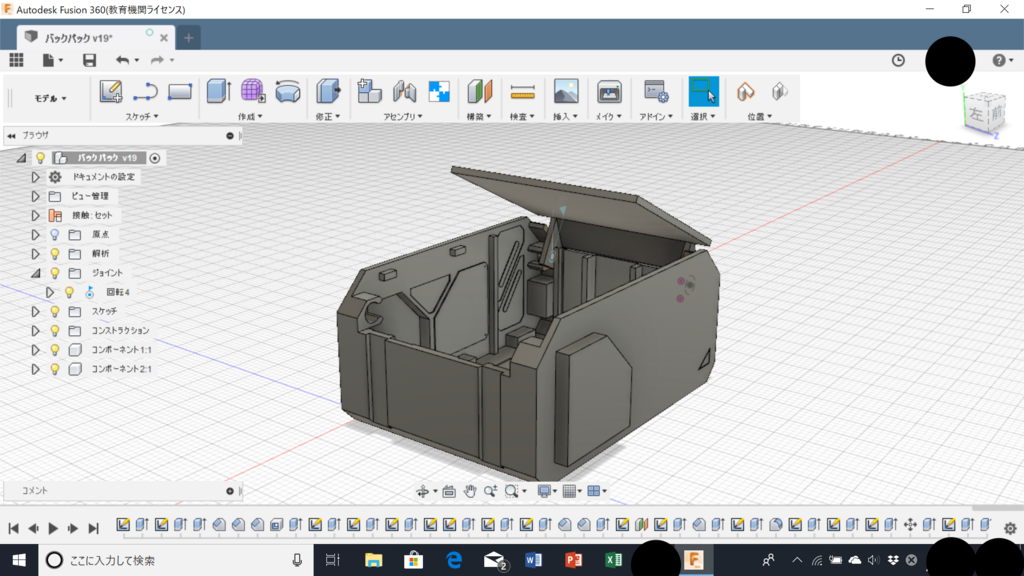1024x576 pixels.
Task: Expand the ドキュメントの設定 node
Action: [x=35, y=177]
